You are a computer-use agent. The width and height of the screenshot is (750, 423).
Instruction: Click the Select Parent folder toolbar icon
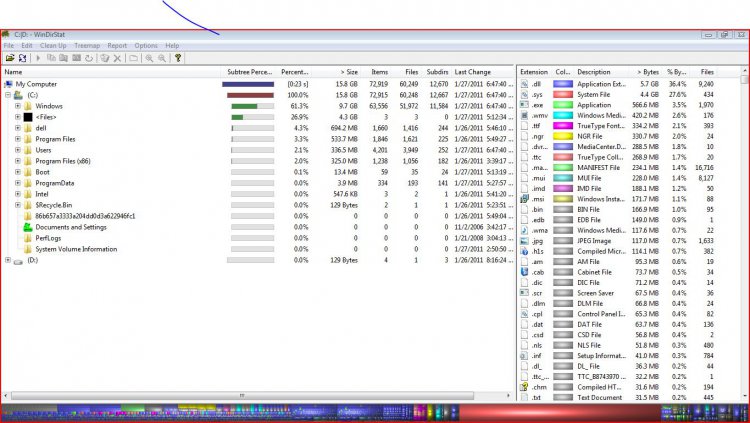[133, 58]
